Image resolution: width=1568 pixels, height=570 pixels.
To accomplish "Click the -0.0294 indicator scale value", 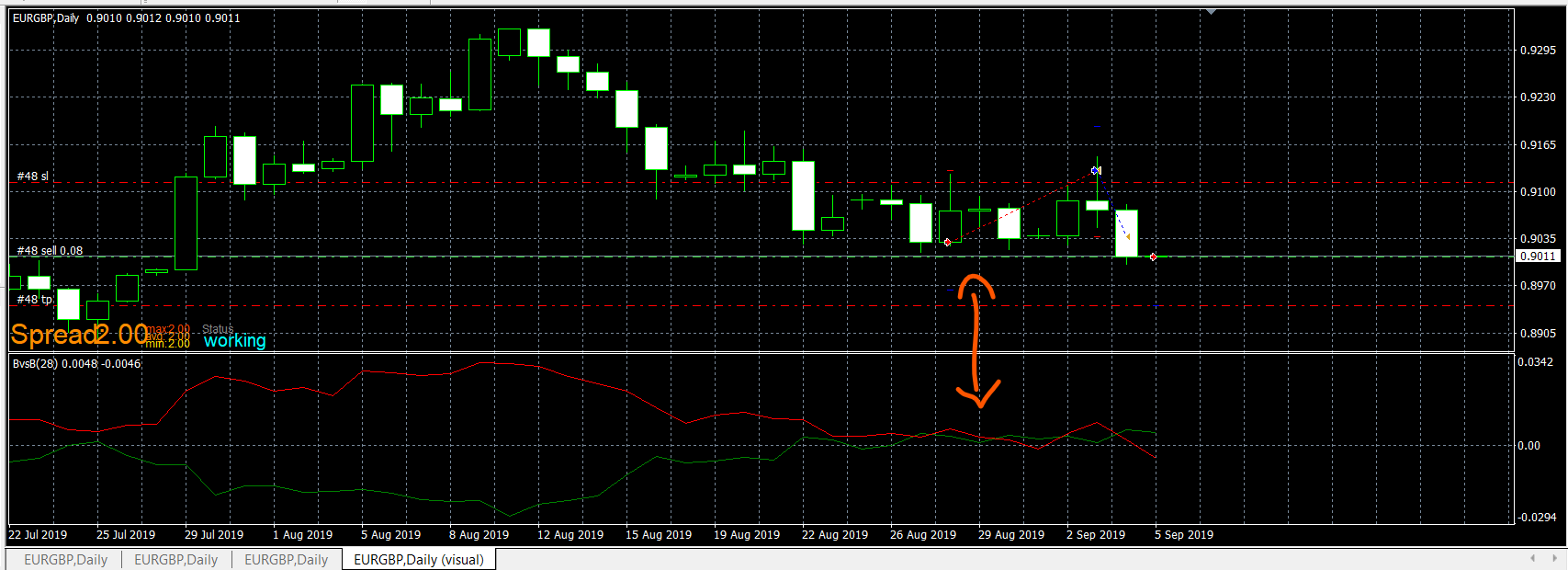I will tap(1535, 518).
